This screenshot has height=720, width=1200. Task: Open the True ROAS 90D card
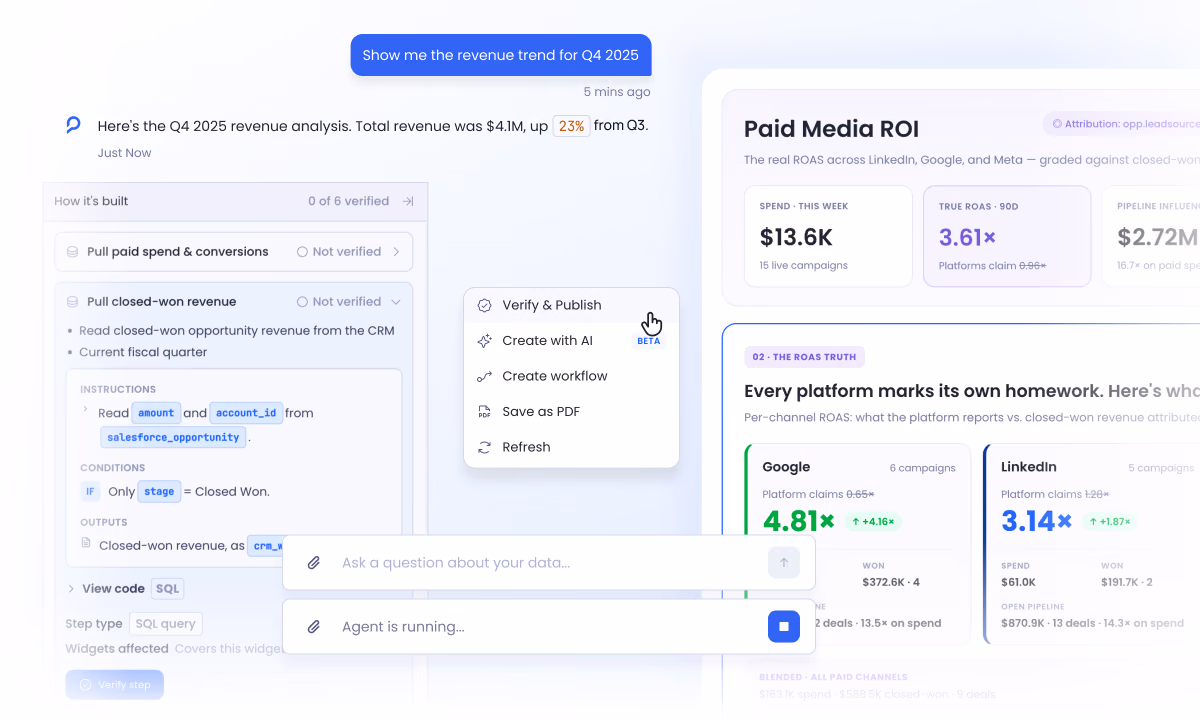click(x=1007, y=236)
